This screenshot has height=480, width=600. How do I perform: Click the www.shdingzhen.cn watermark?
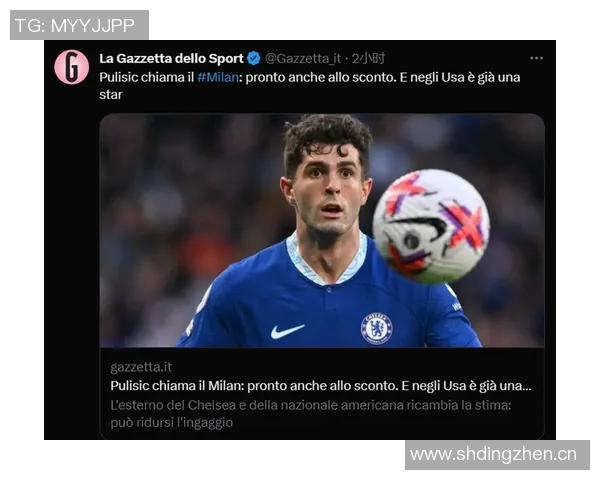(497, 455)
